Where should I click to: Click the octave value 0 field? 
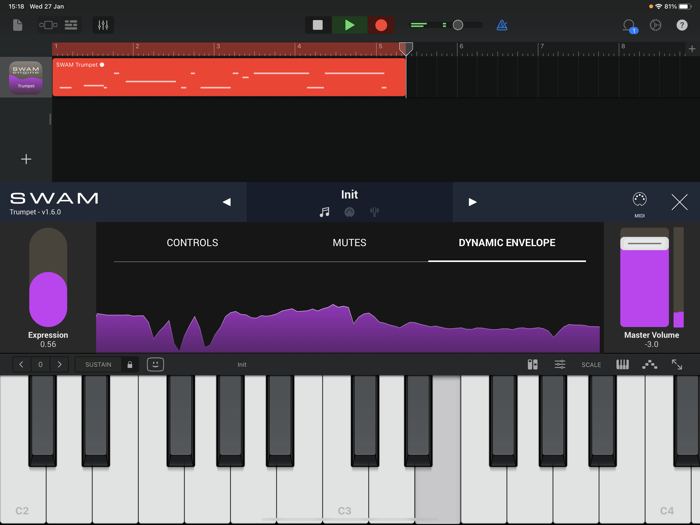click(x=40, y=364)
